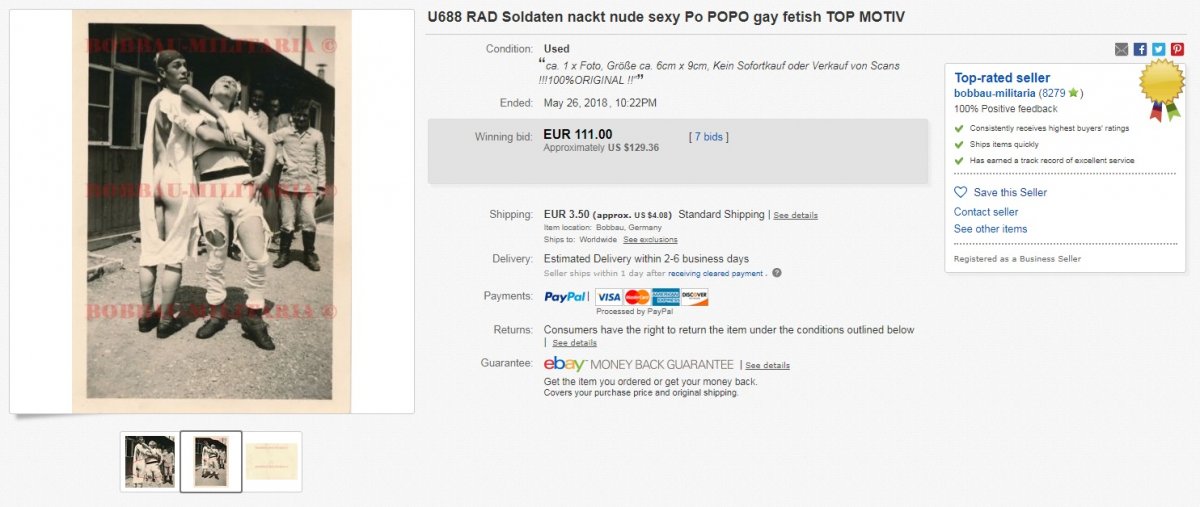The height and width of the screenshot is (507, 1200).
Task: Open the receiving cleared payment link
Action: (716, 273)
